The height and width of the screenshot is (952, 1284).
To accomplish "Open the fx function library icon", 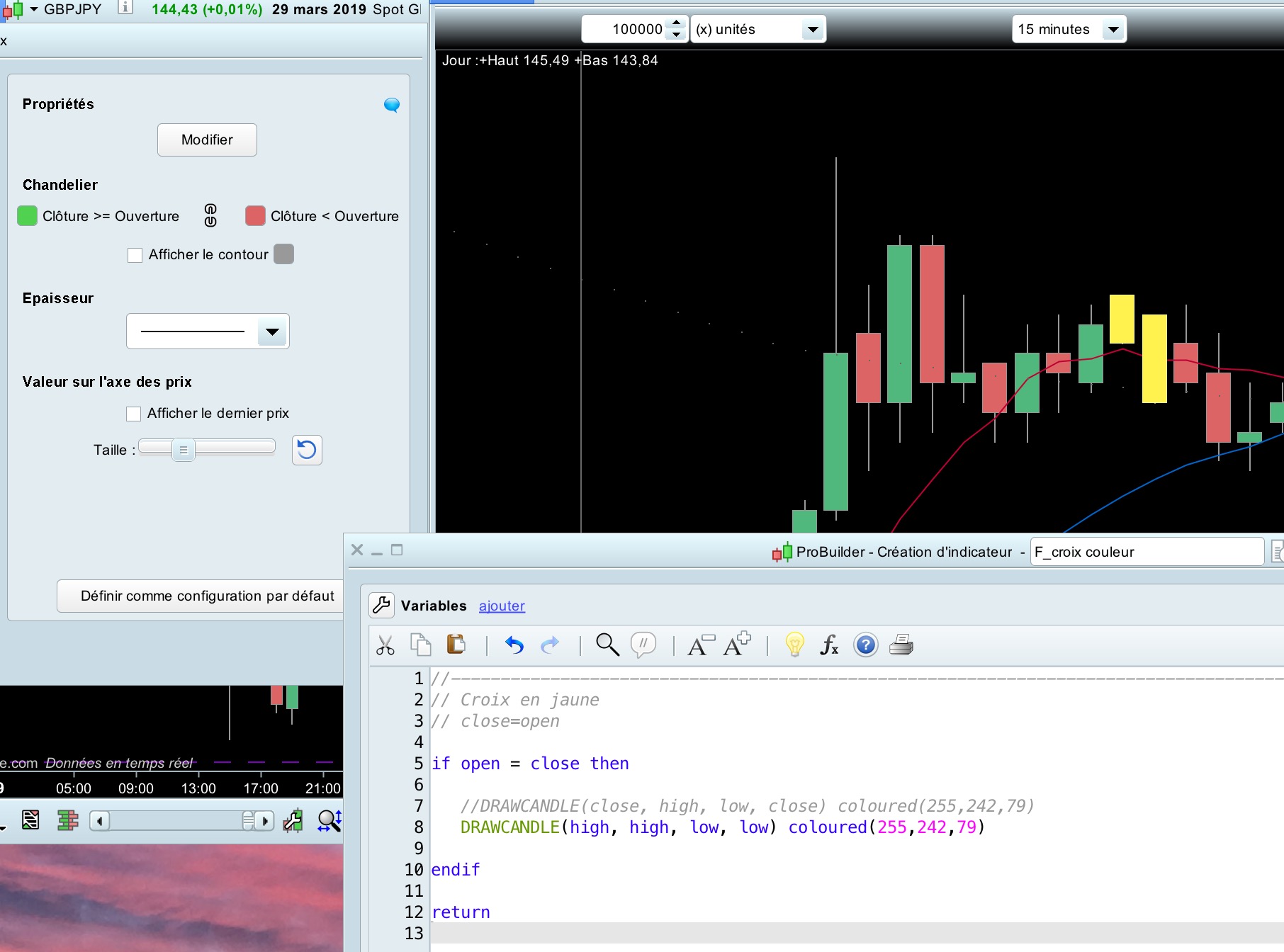I will tap(829, 645).
